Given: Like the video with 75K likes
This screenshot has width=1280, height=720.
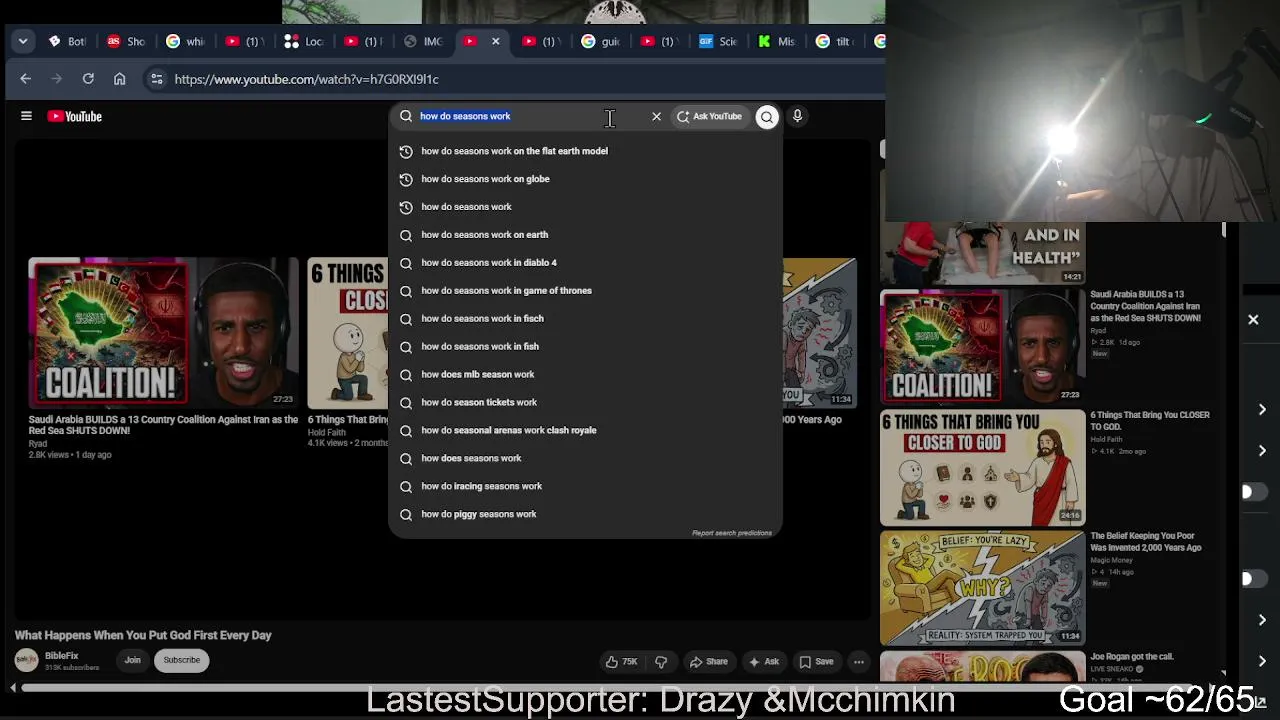Looking at the screenshot, I should click(621, 661).
